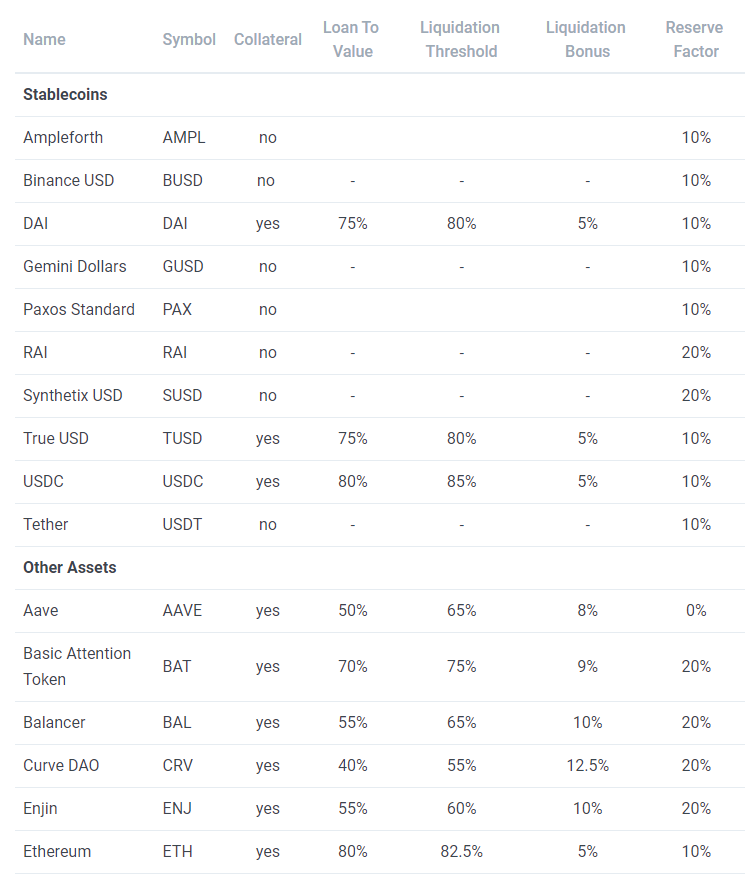Select the Collateral column header
Viewport: 753px width, 881px height.
click(x=267, y=39)
